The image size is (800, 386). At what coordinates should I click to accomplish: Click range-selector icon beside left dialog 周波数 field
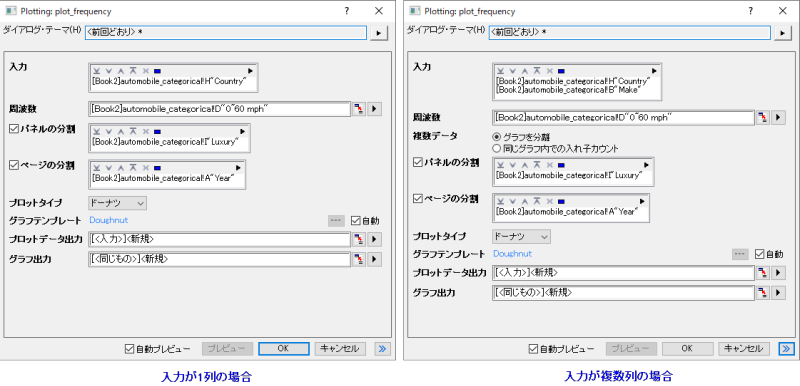(x=358, y=109)
